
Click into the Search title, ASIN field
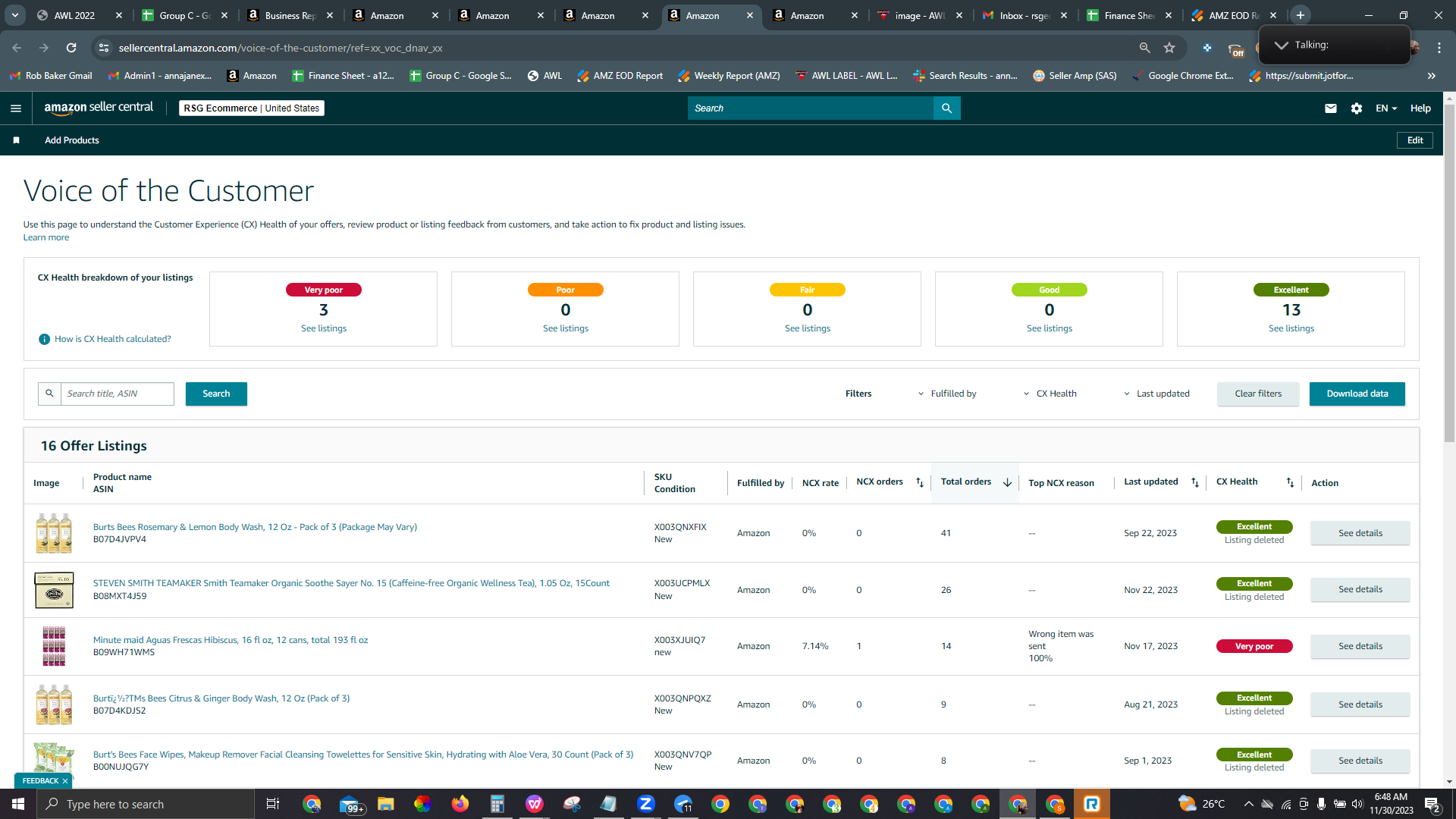(x=118, y=394)
